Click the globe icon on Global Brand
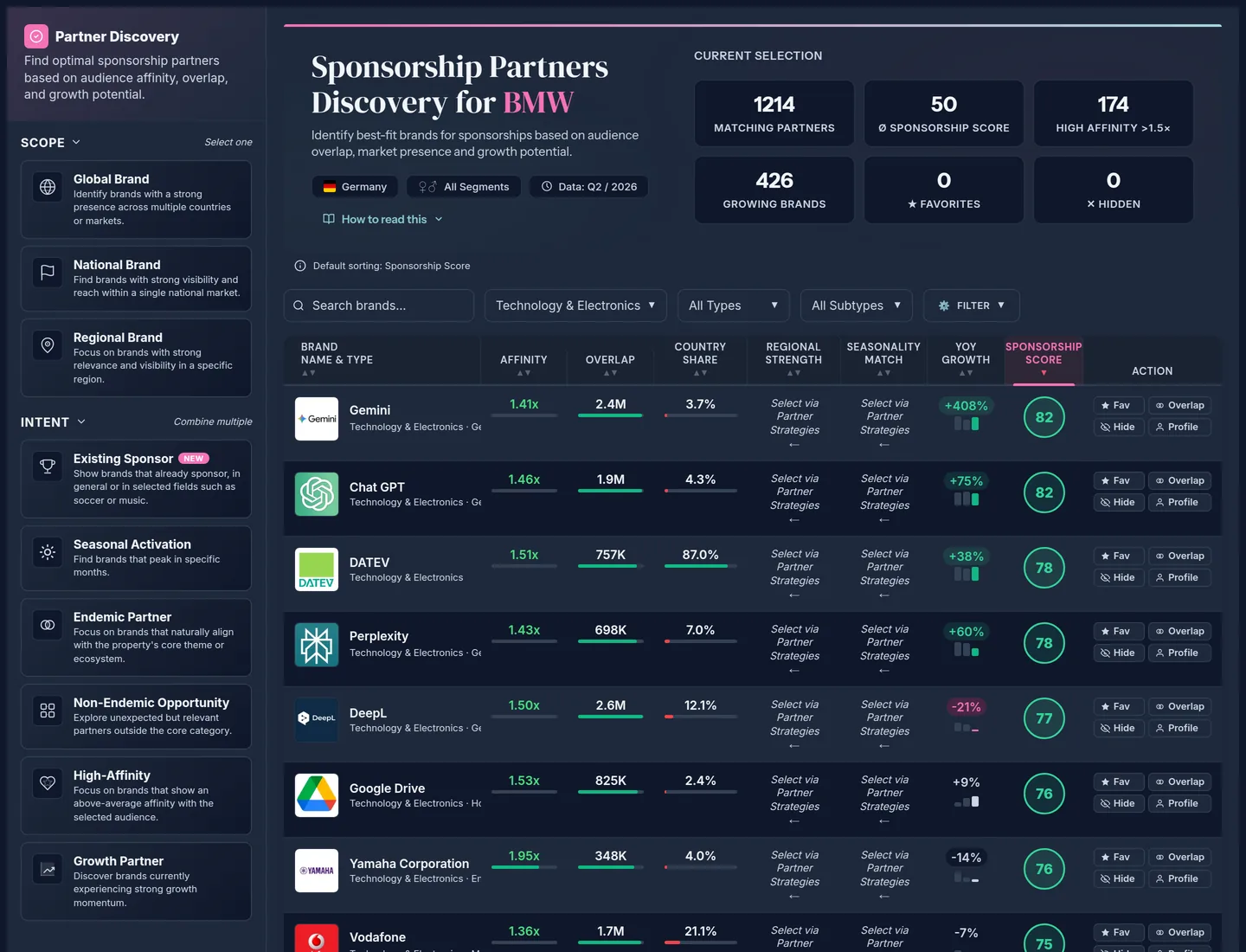1246x952 pixels. click(x=48, y=187)
